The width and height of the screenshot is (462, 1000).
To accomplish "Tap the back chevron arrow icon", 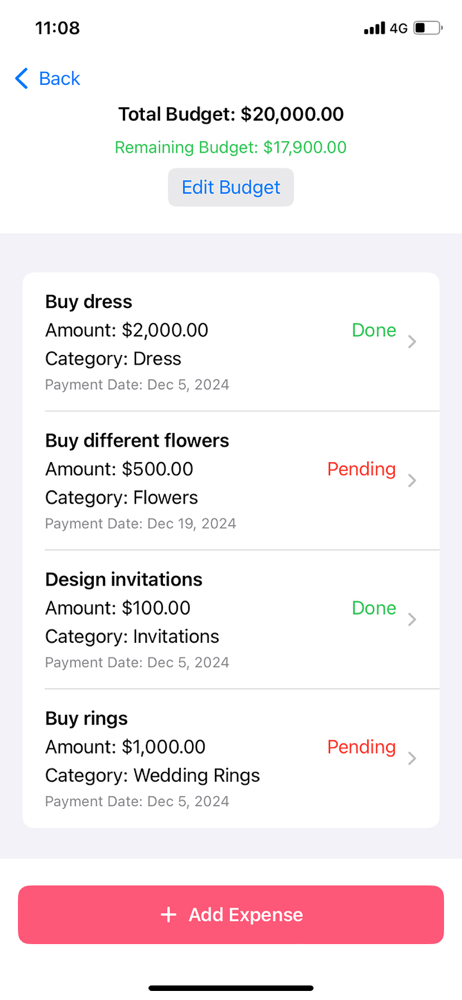I will [22, 78].
